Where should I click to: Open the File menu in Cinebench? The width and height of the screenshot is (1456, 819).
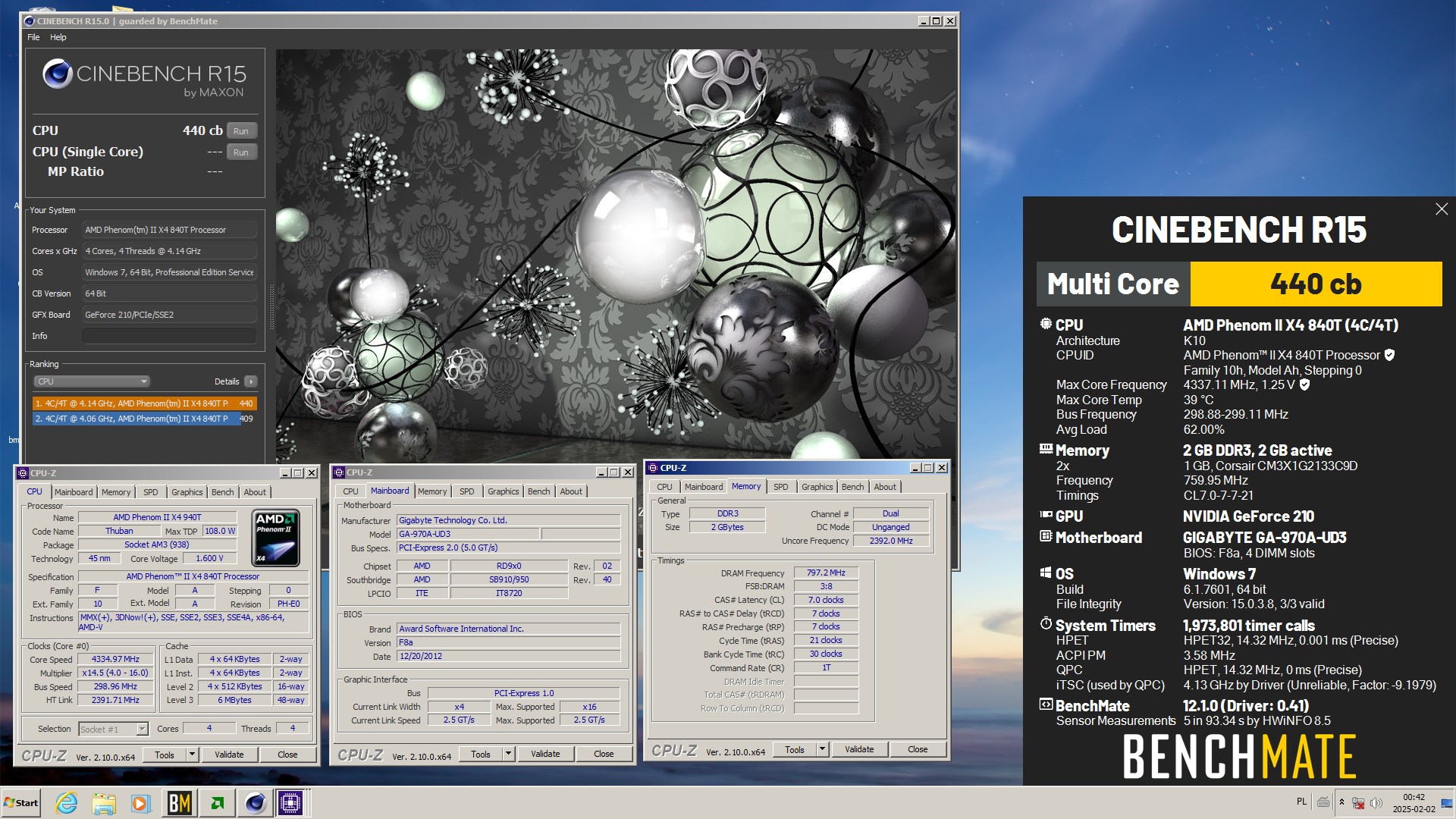33,37
